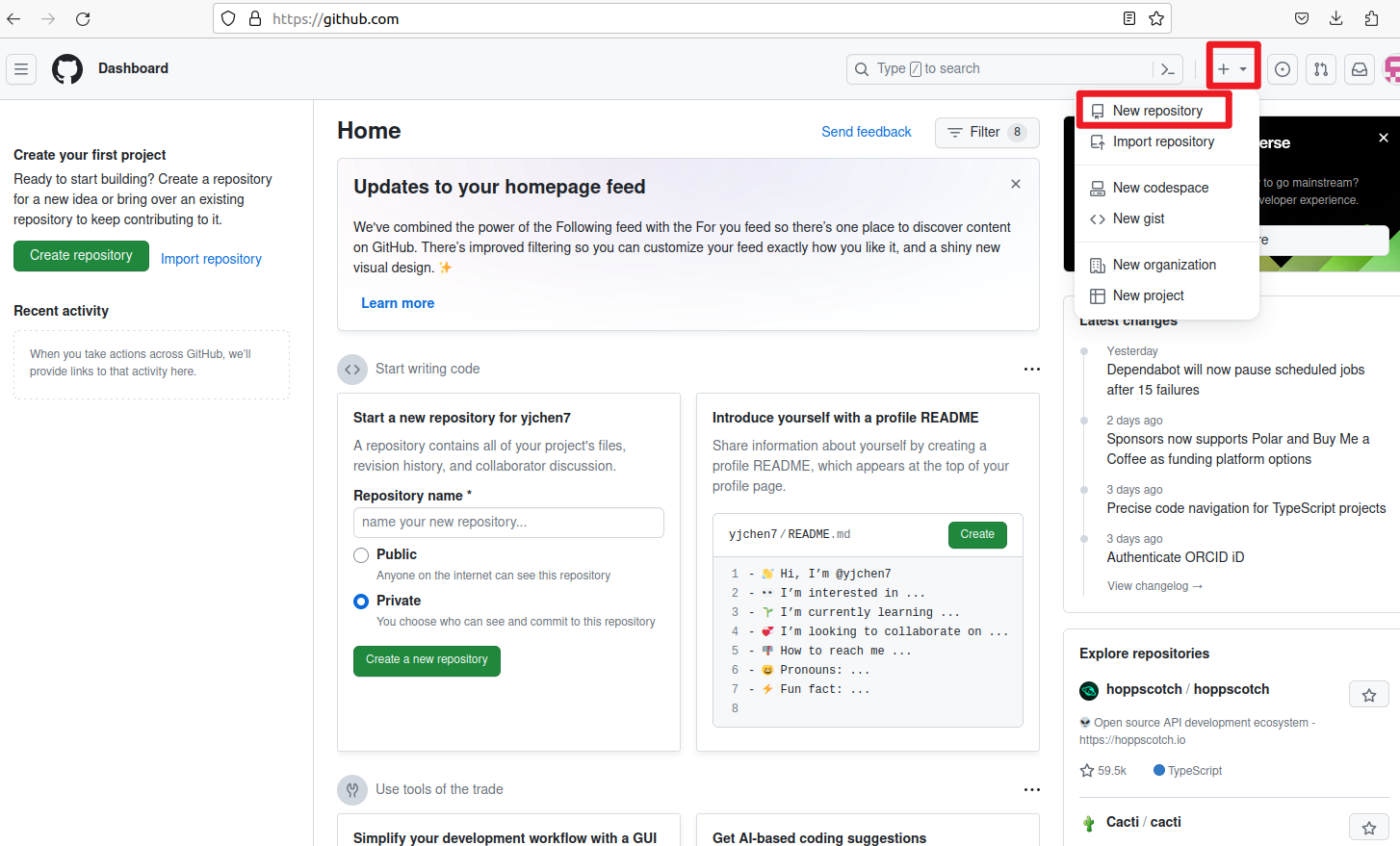Open the command palette icon
The image size is (1400, 846).
[x=1168, y=69]
